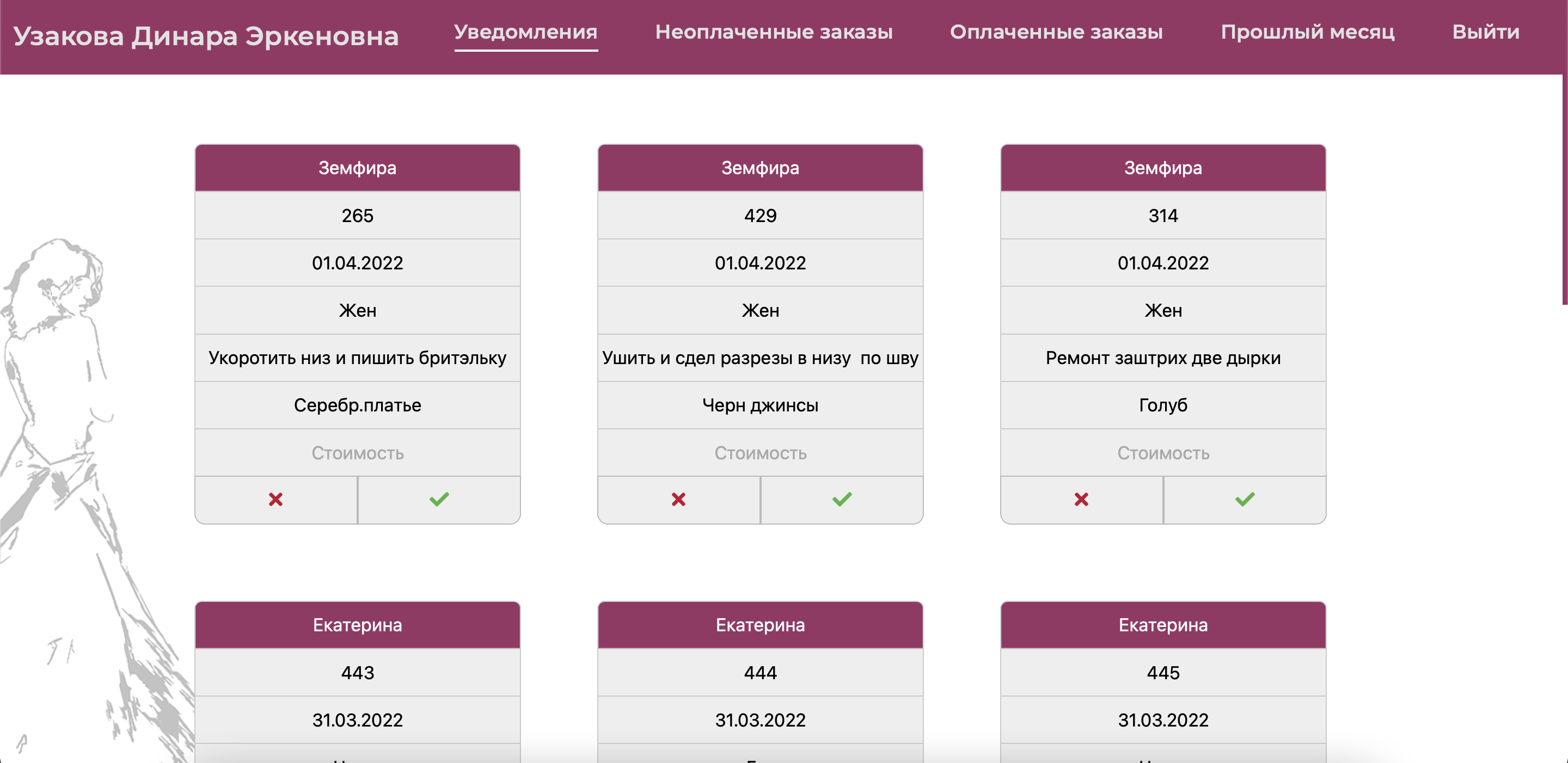View Прошлый месяц section
Image resolution: width=1568 pixels, height=763 pixels.
coord(1307,32)
